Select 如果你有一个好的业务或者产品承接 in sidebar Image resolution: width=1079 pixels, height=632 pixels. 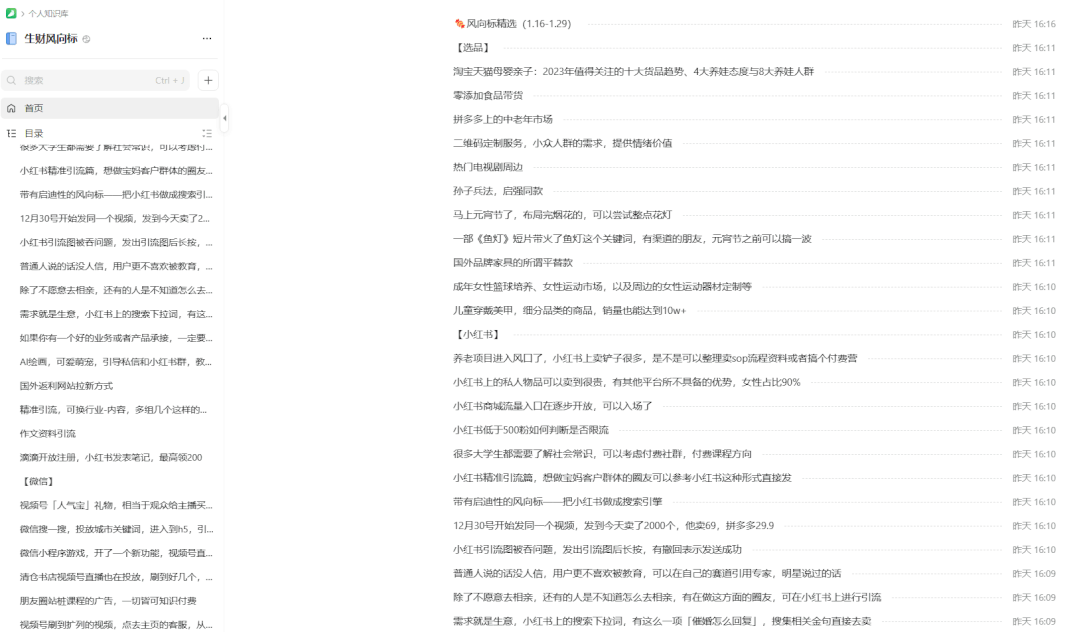pyautogui.click(x=116, y=338)
